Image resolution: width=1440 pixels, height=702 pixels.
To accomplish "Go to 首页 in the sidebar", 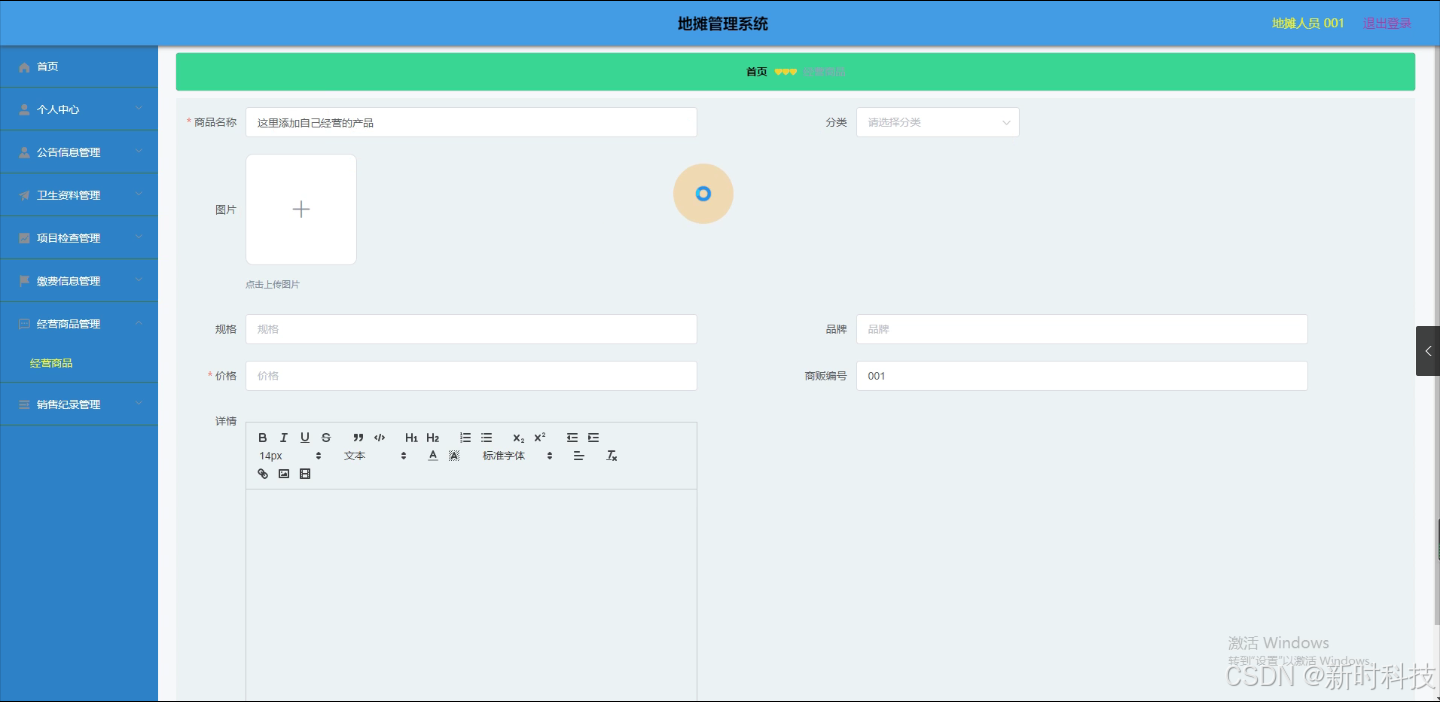I will tap(79, 66).
